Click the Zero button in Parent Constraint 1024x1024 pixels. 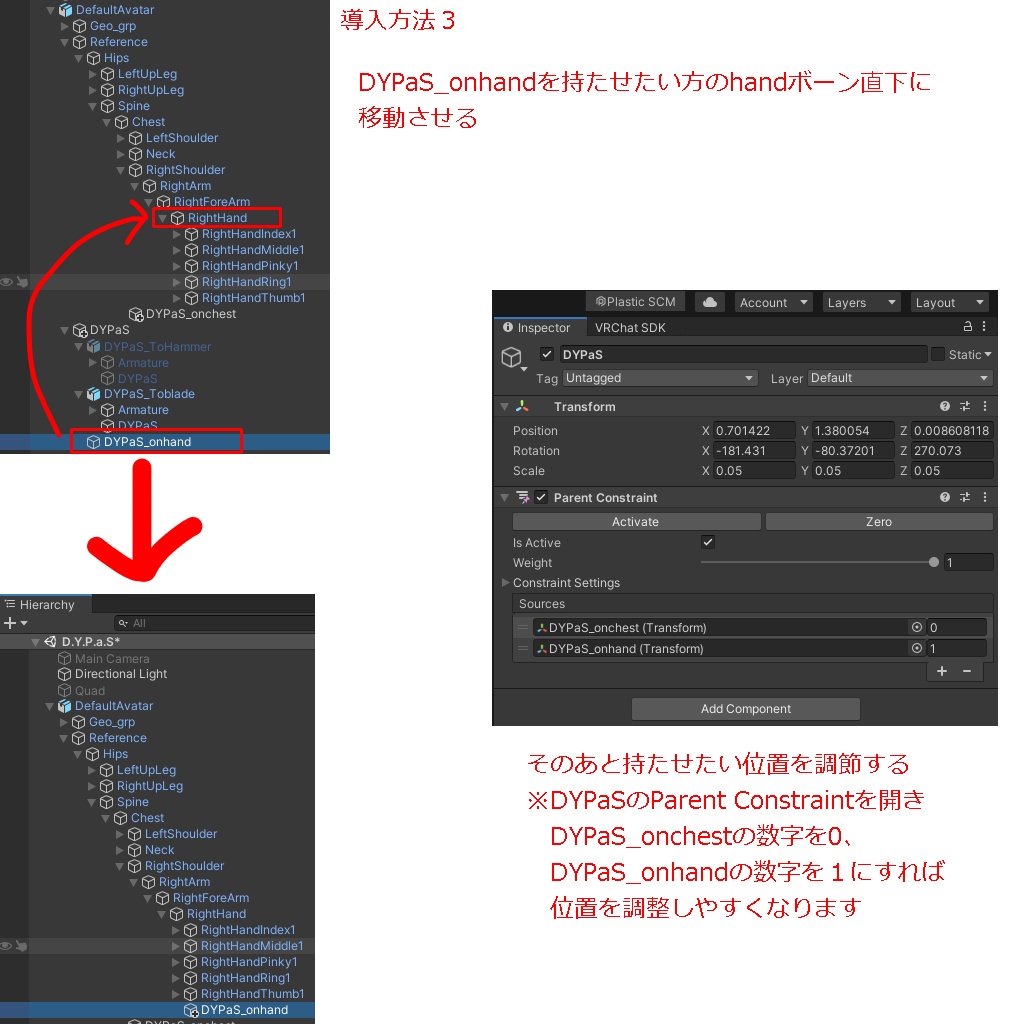(x=878, y=521)
